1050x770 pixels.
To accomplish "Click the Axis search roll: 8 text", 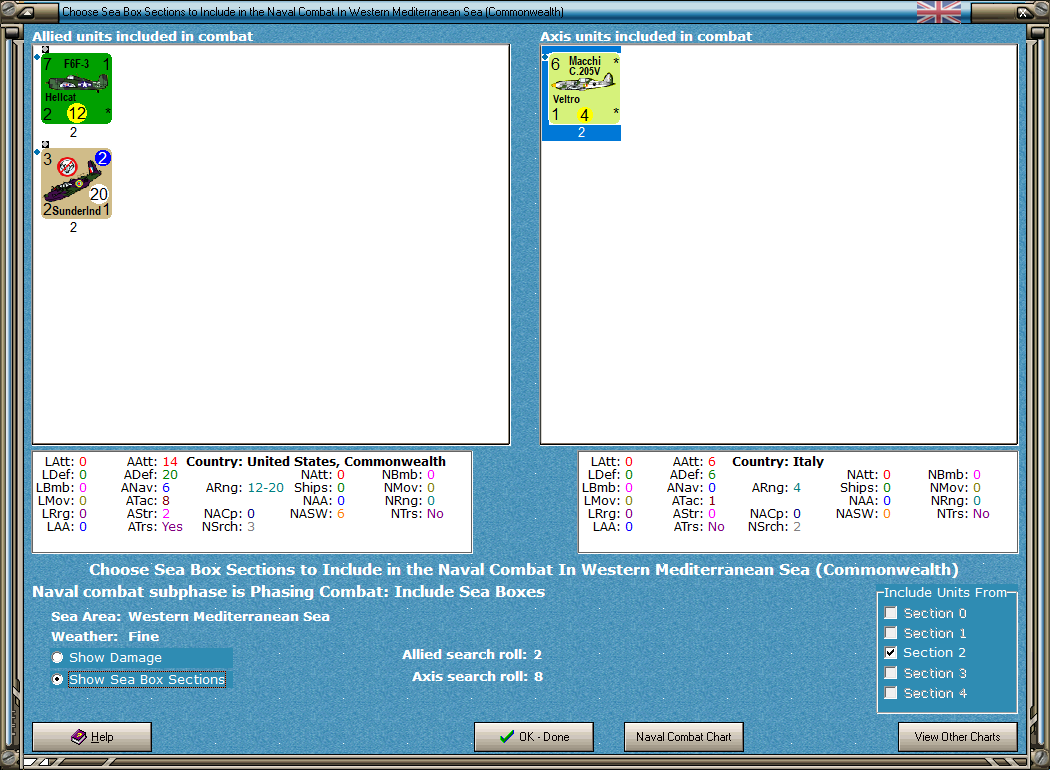I will 477,676.
